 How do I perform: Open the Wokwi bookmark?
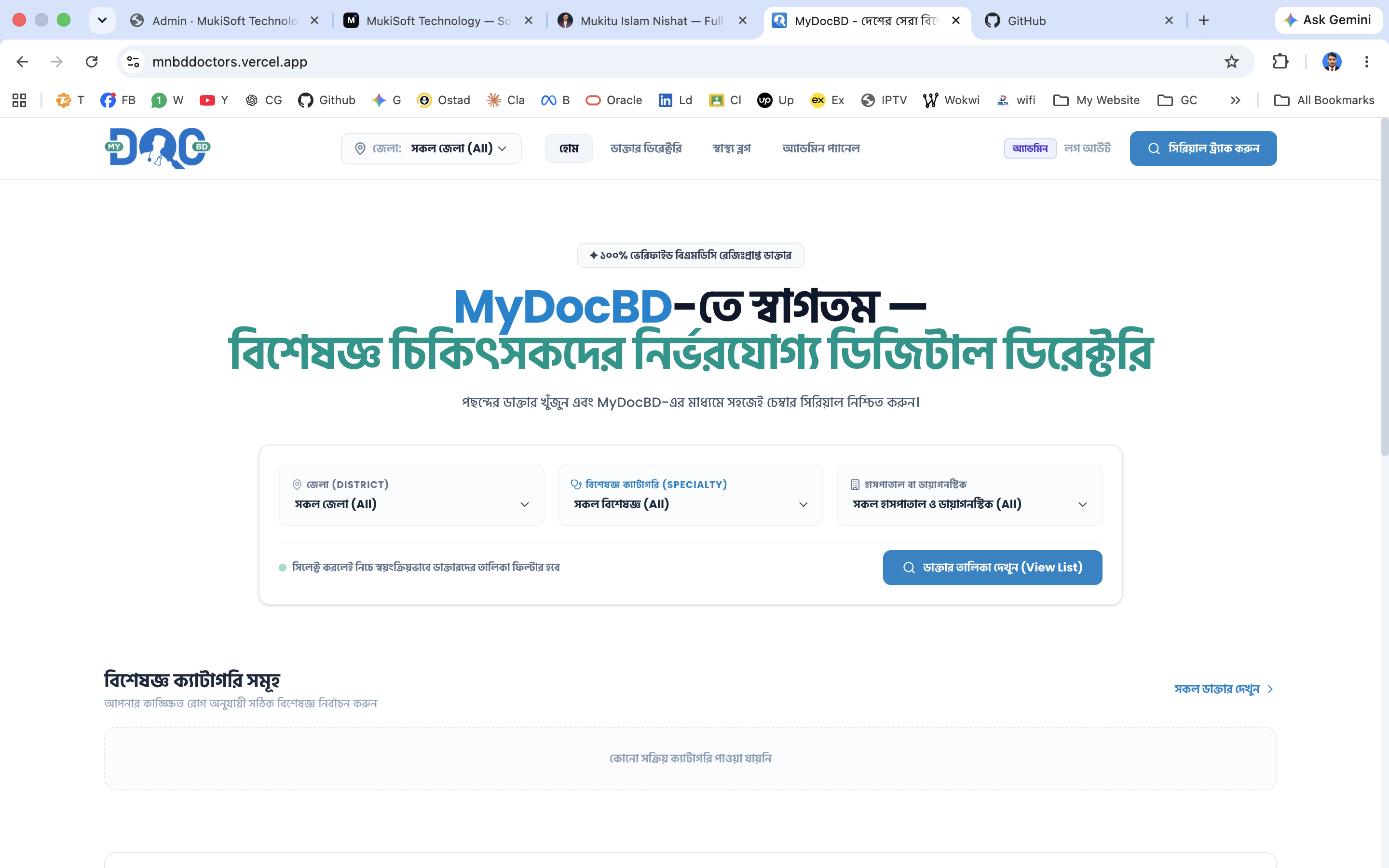(951, 100)
